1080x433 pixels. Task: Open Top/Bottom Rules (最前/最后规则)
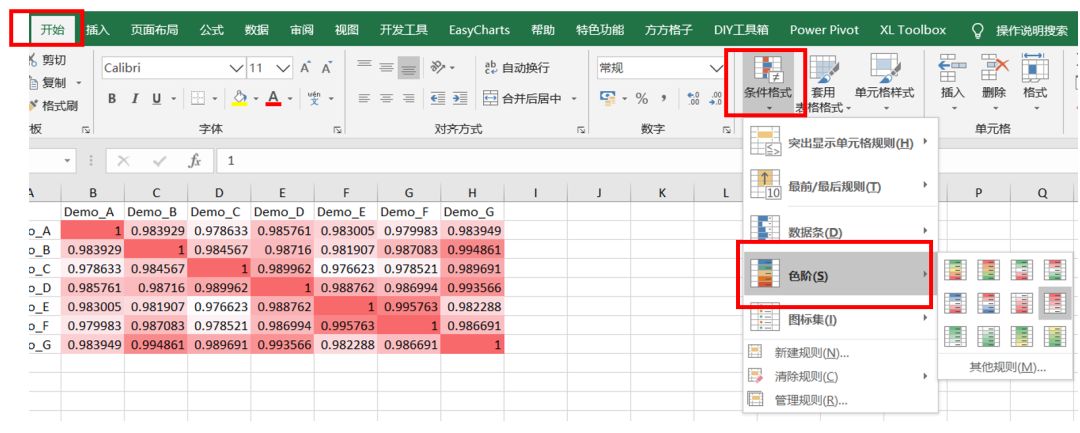[x=840, y=186]
